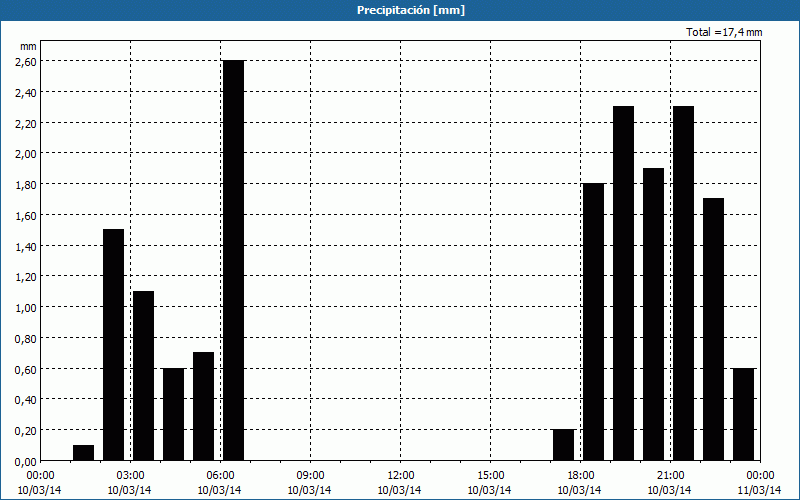Click the 12:00 time label
This screenshot has width=800, height=500.
point(400,476)
